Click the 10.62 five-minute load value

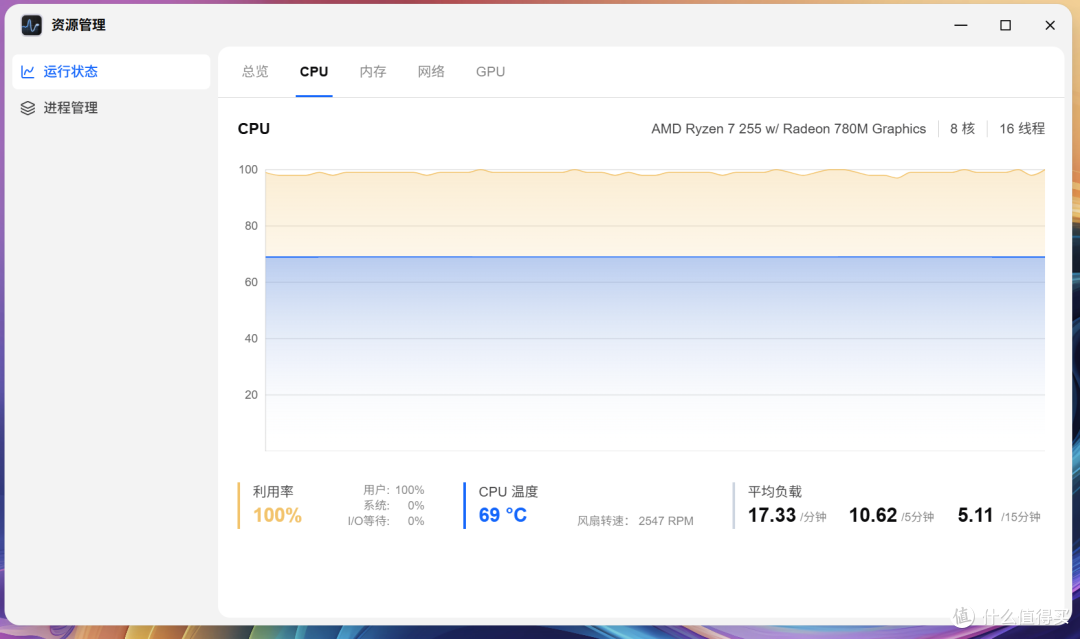[x=873, y=515]
